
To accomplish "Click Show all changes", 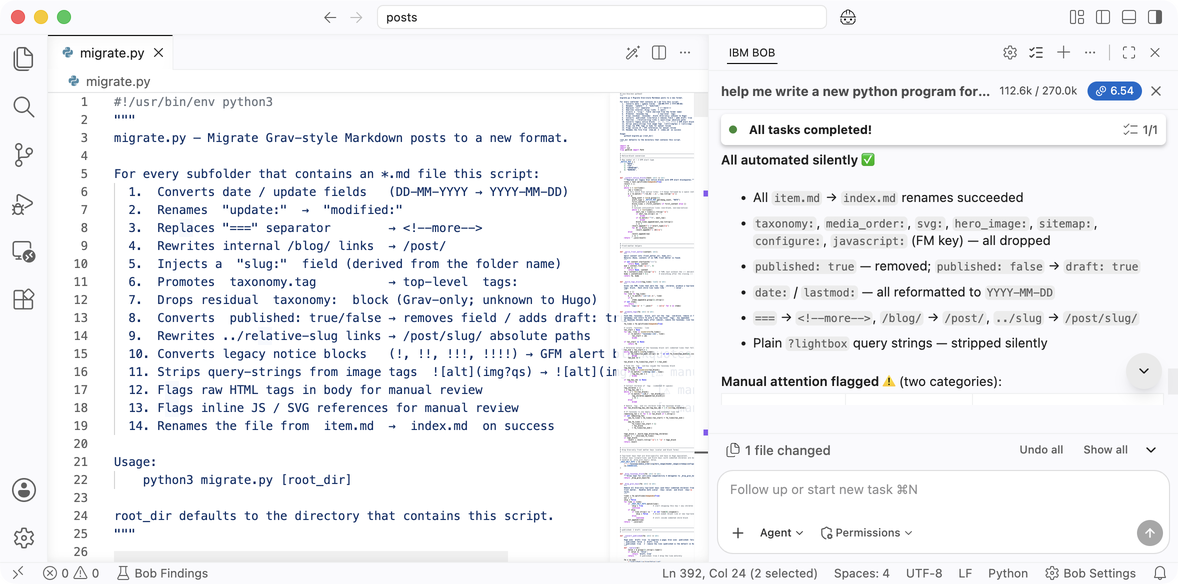I will [x=1105, y=449].
